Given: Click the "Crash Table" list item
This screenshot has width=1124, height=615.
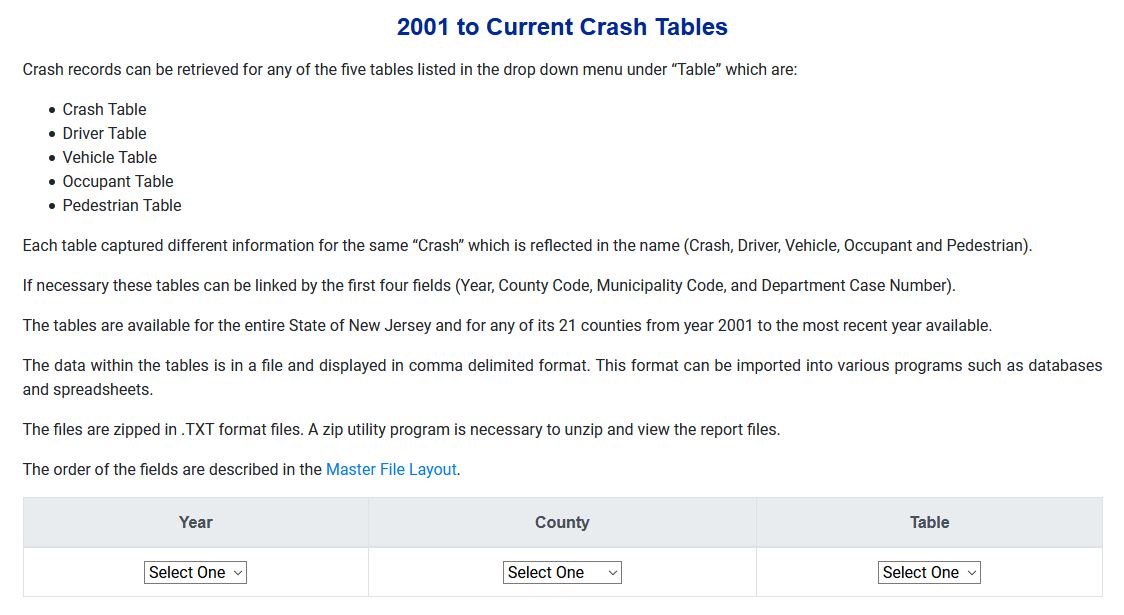Looking at the screenshot, I should click(104, 109).
